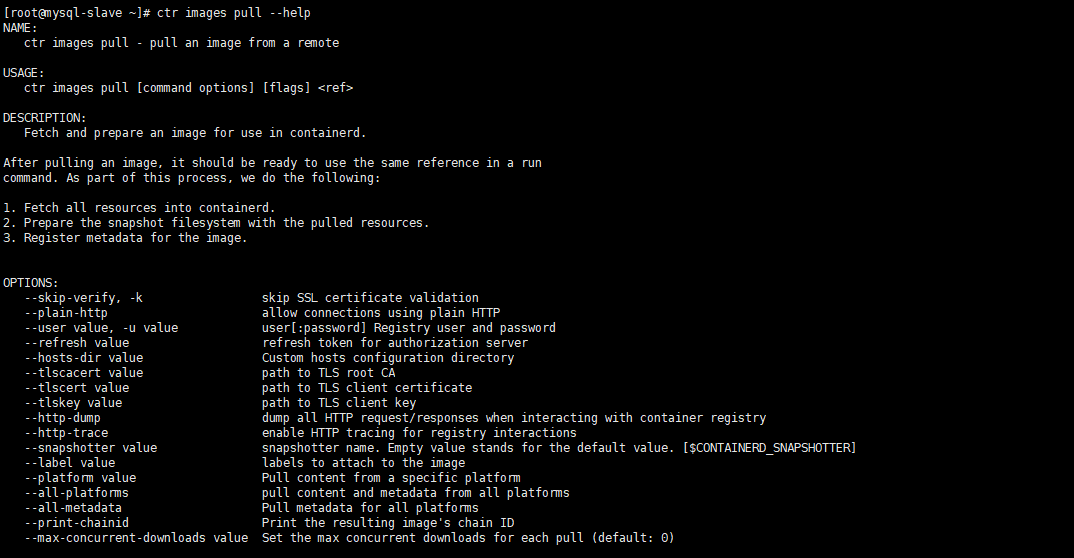Screen dimensions: 1074x558
Task: Click the --tlscert value flag
Action: click(77, 388)
